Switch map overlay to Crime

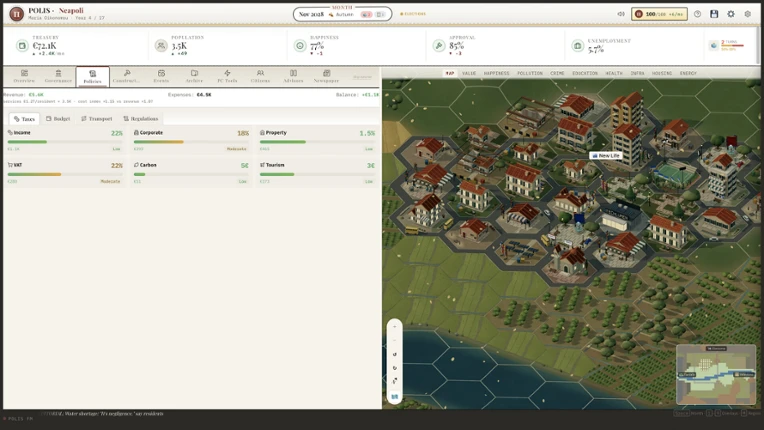point(557,73)
